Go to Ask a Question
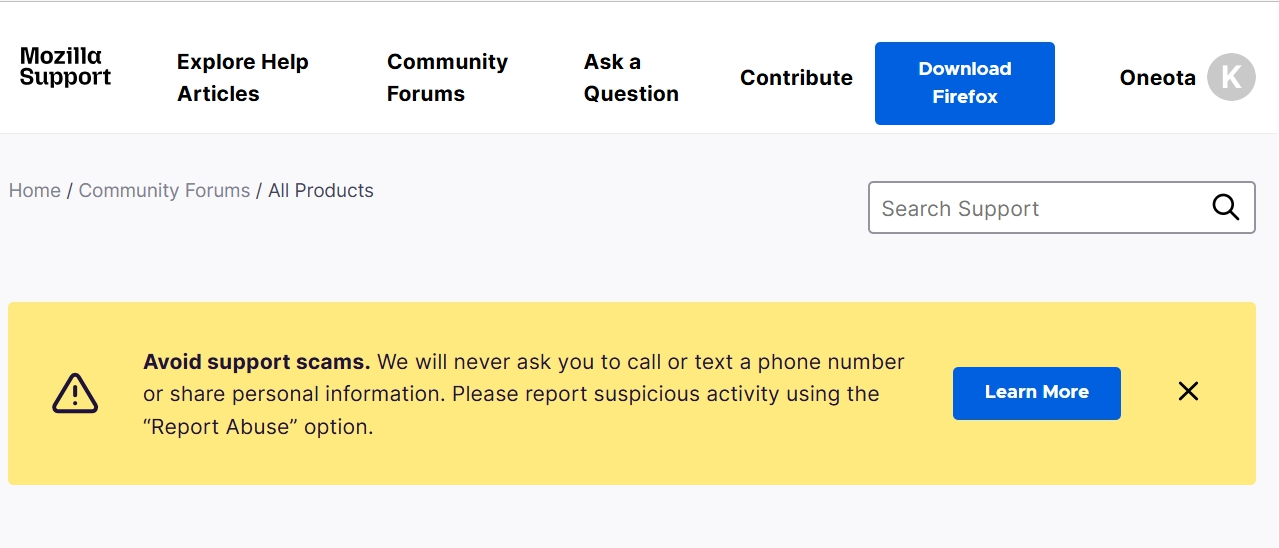Screen dimensions: 1279x548 (630, 78)
